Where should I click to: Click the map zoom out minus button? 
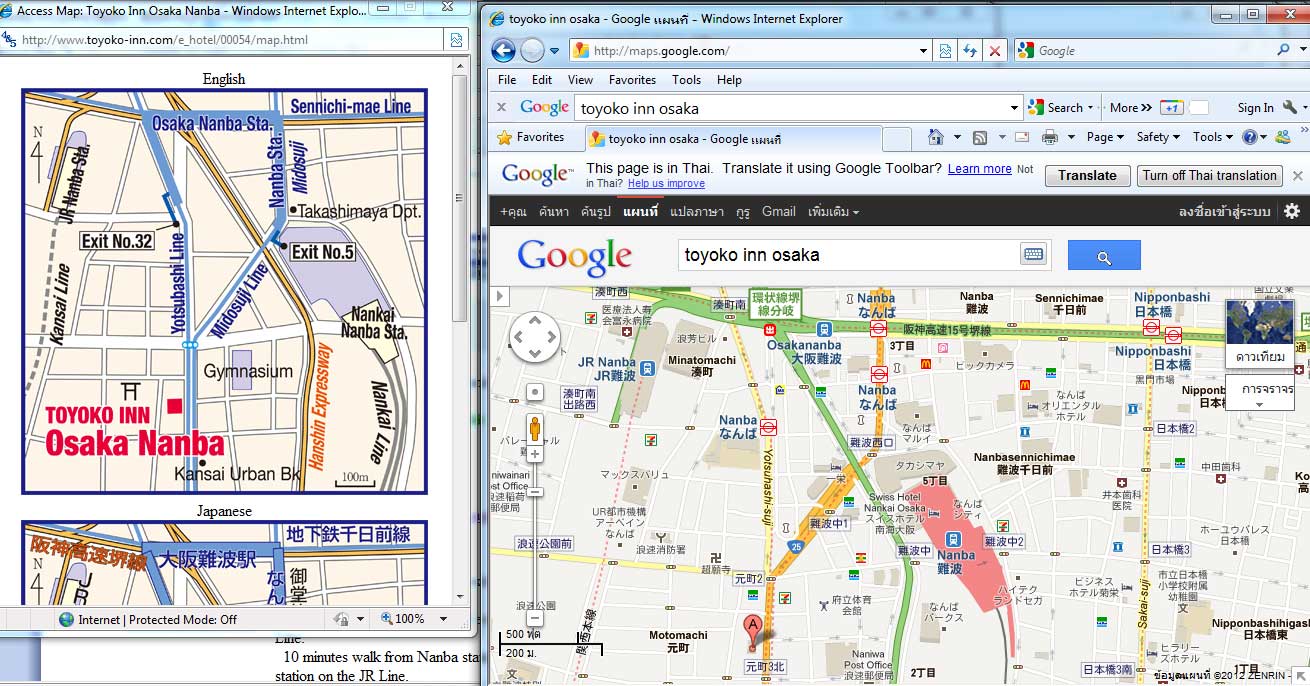tap(536, 619)
